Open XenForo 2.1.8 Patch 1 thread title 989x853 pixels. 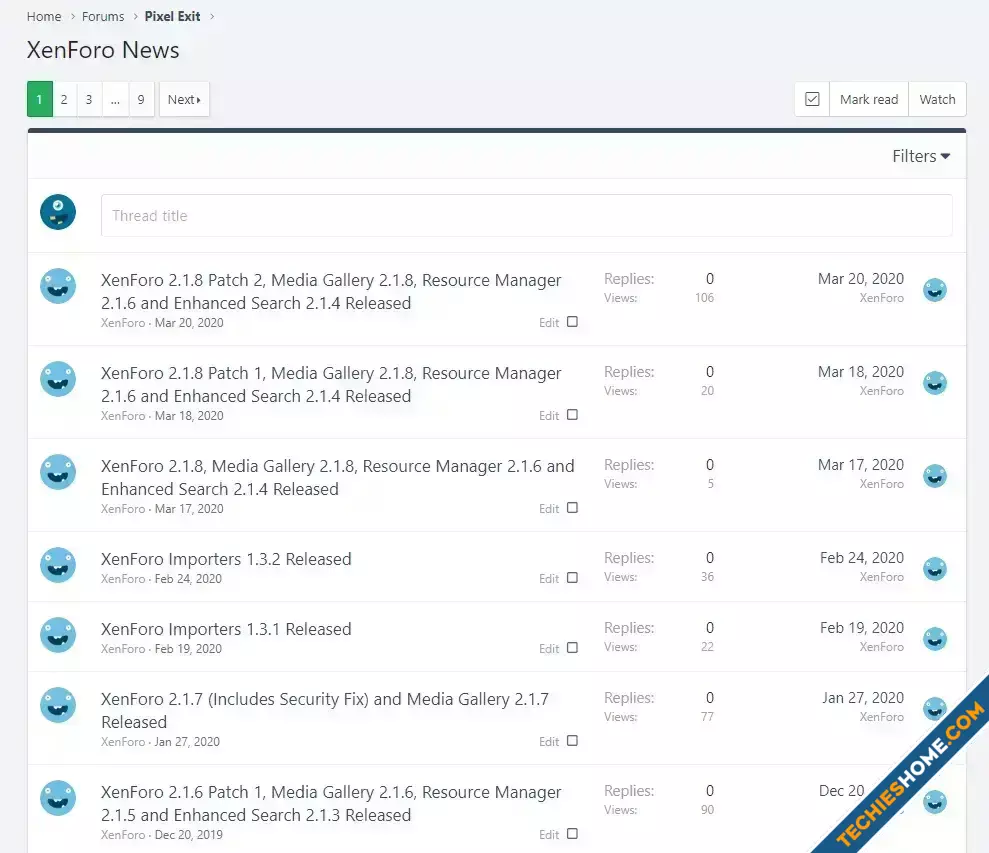click(331, 384)
